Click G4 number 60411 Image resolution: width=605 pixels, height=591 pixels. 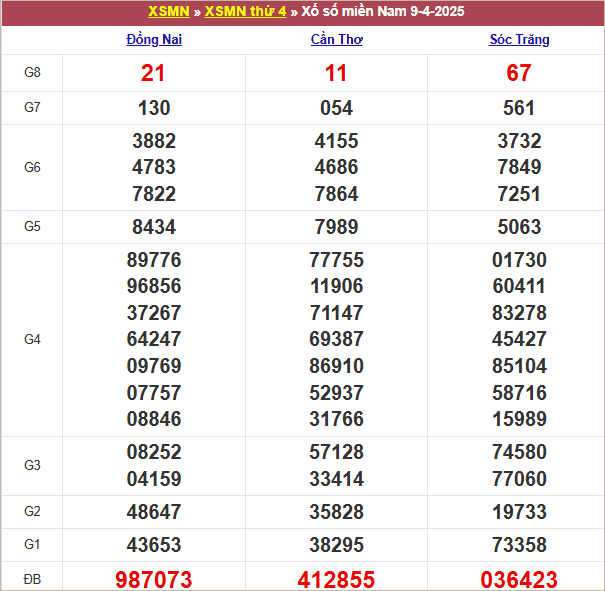pos(519,286)
